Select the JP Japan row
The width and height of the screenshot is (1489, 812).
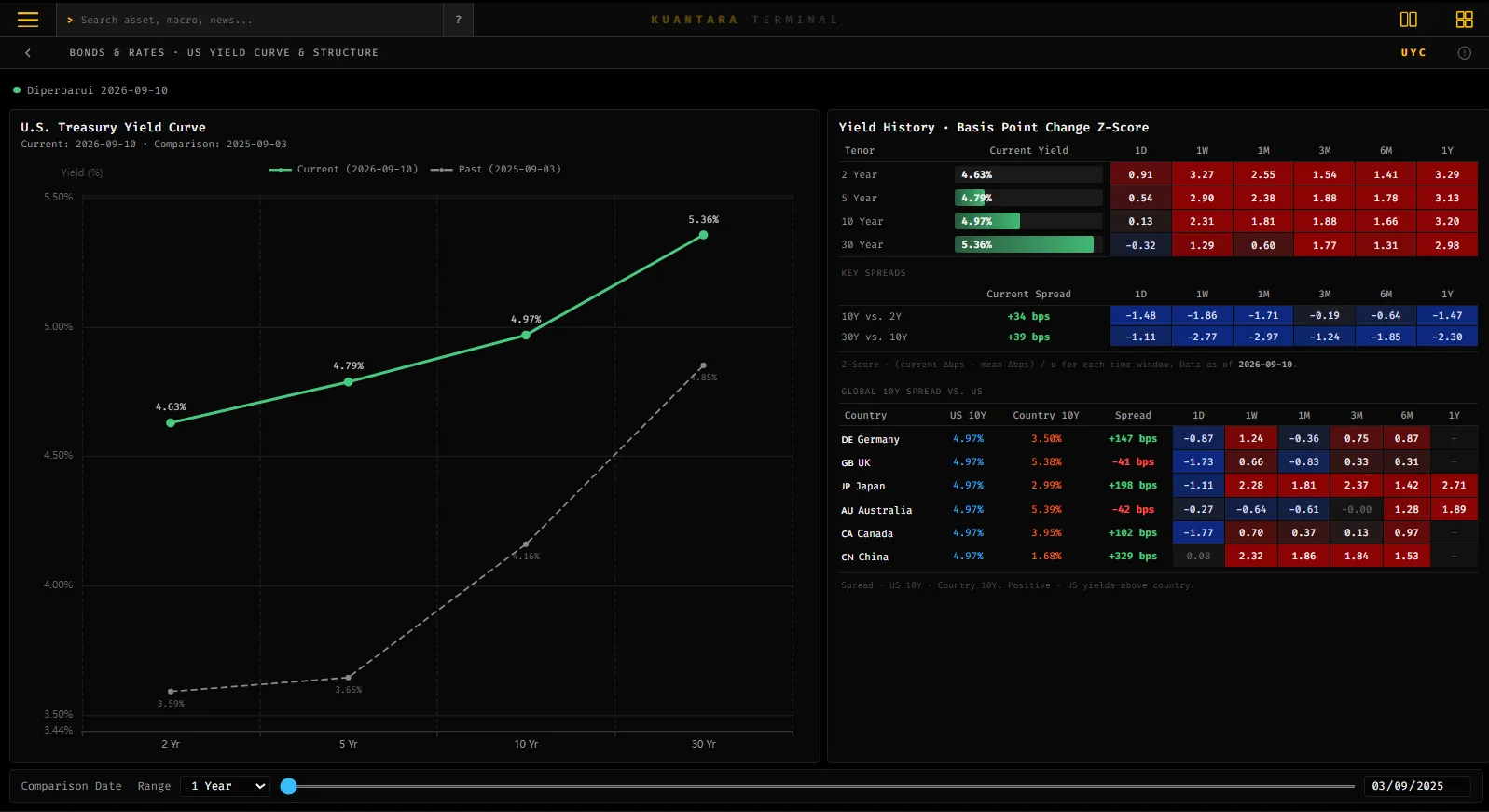[x=1159, y=486]
